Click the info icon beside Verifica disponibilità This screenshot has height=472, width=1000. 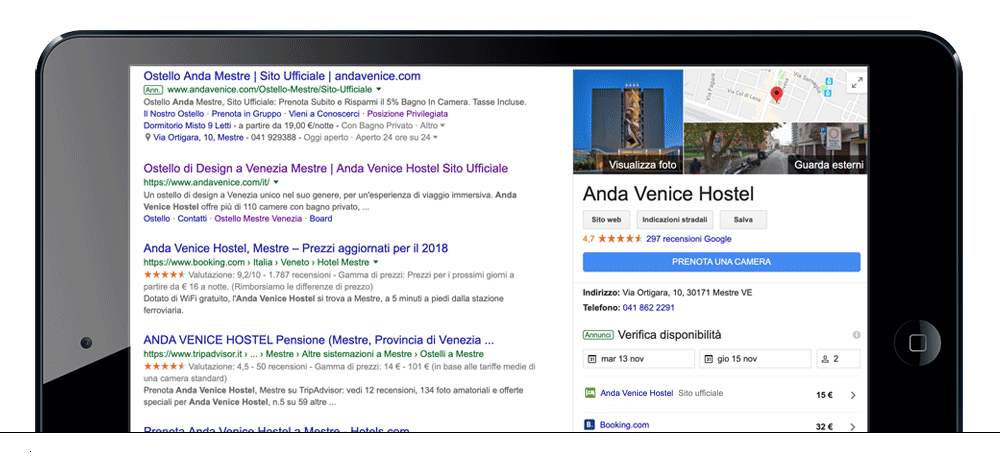856,335
